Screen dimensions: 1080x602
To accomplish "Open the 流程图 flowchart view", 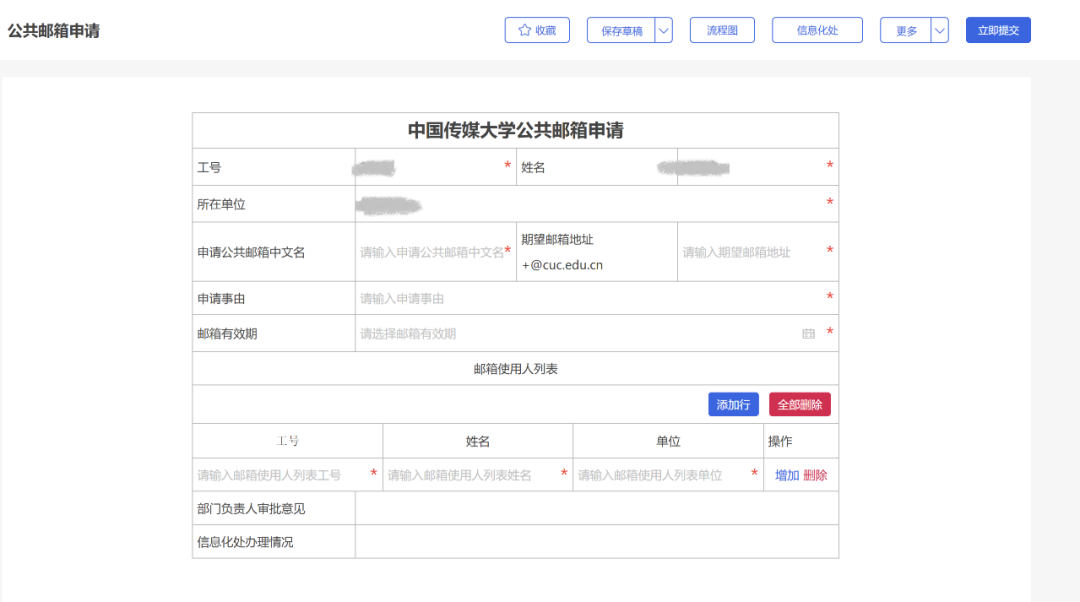I will [722, 30].
